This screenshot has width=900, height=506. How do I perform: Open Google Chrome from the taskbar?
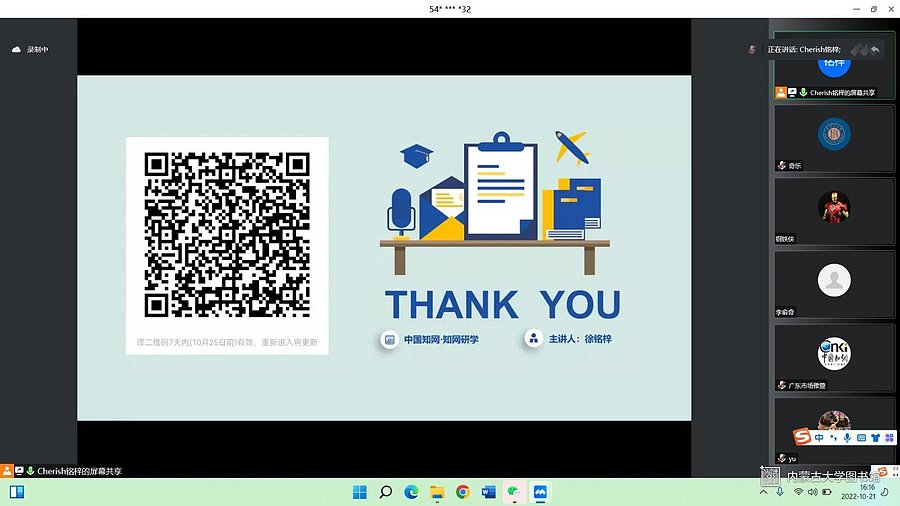463,492
